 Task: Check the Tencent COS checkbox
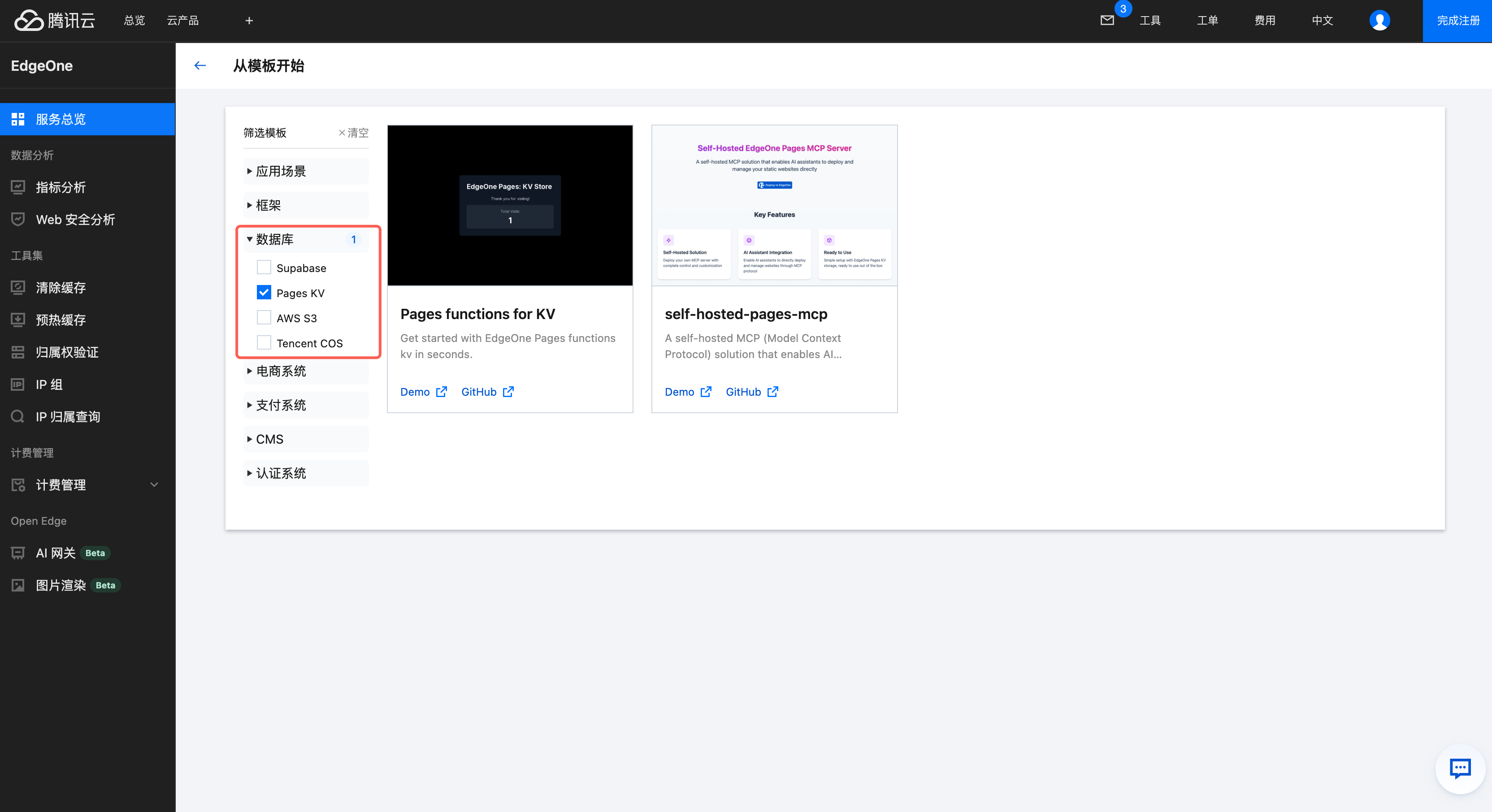[x=264, y=343]
